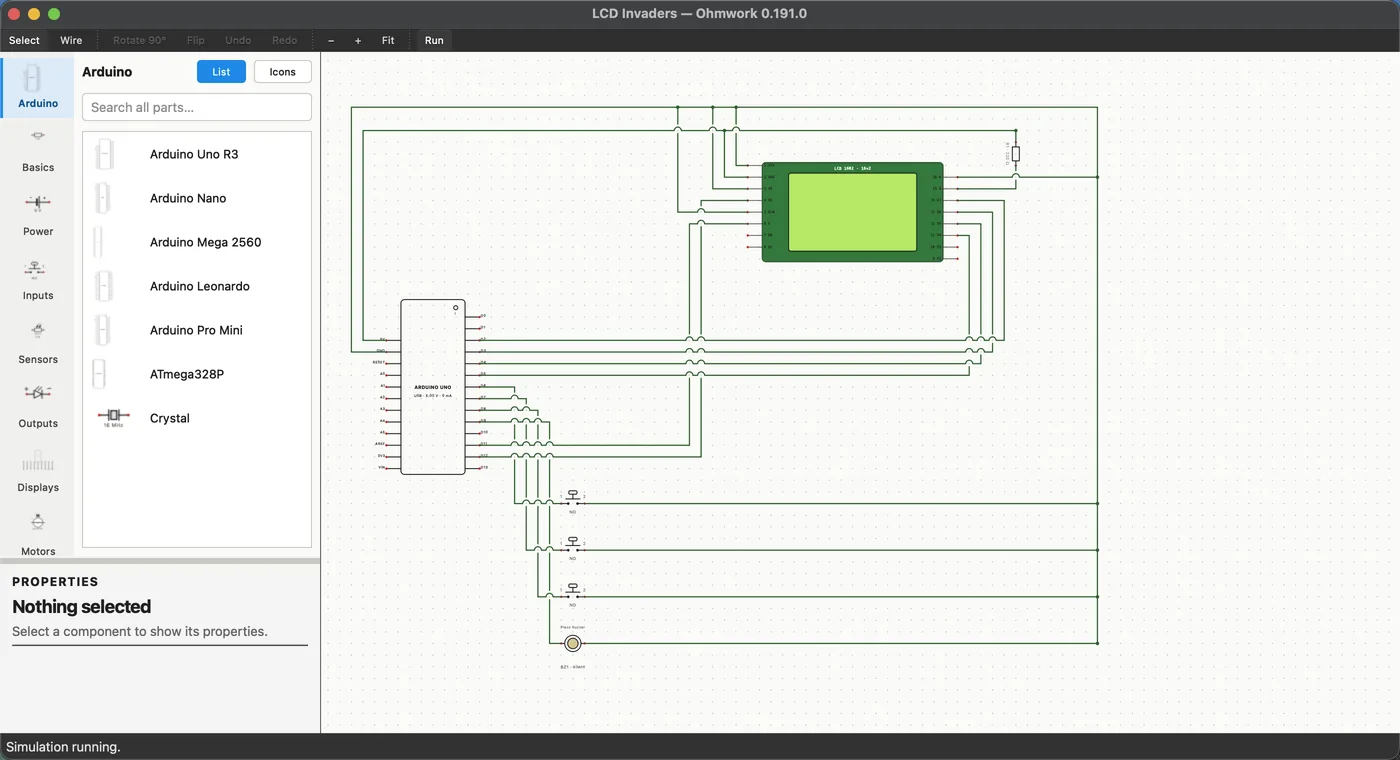The image size is (1400, 760).
Task: Click the Arduino Uno R3 part icon
Action: (104, 154)
